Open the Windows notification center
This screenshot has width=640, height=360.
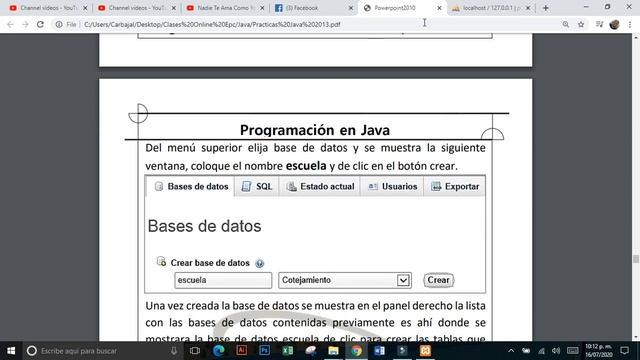[624, 351]
